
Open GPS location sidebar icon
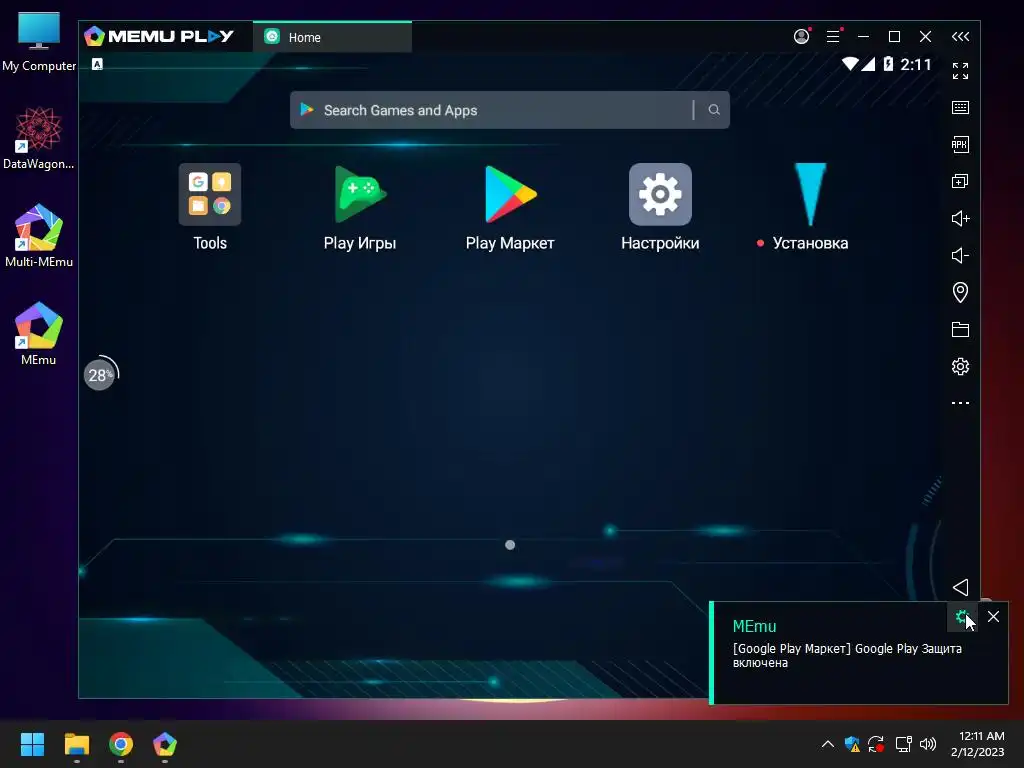coord(960,292)
